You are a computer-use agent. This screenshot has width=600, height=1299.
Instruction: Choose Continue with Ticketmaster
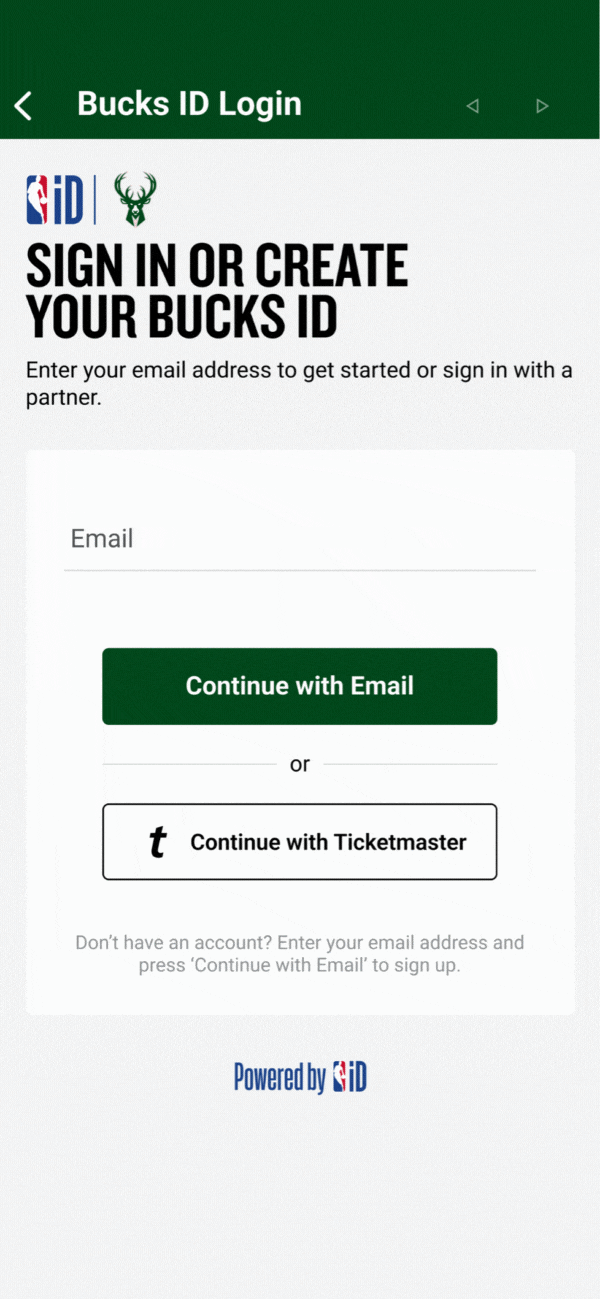(x=299, y=842)
